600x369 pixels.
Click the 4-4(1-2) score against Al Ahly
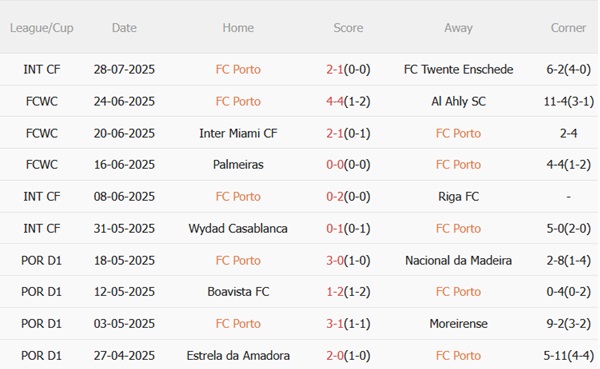348,101
